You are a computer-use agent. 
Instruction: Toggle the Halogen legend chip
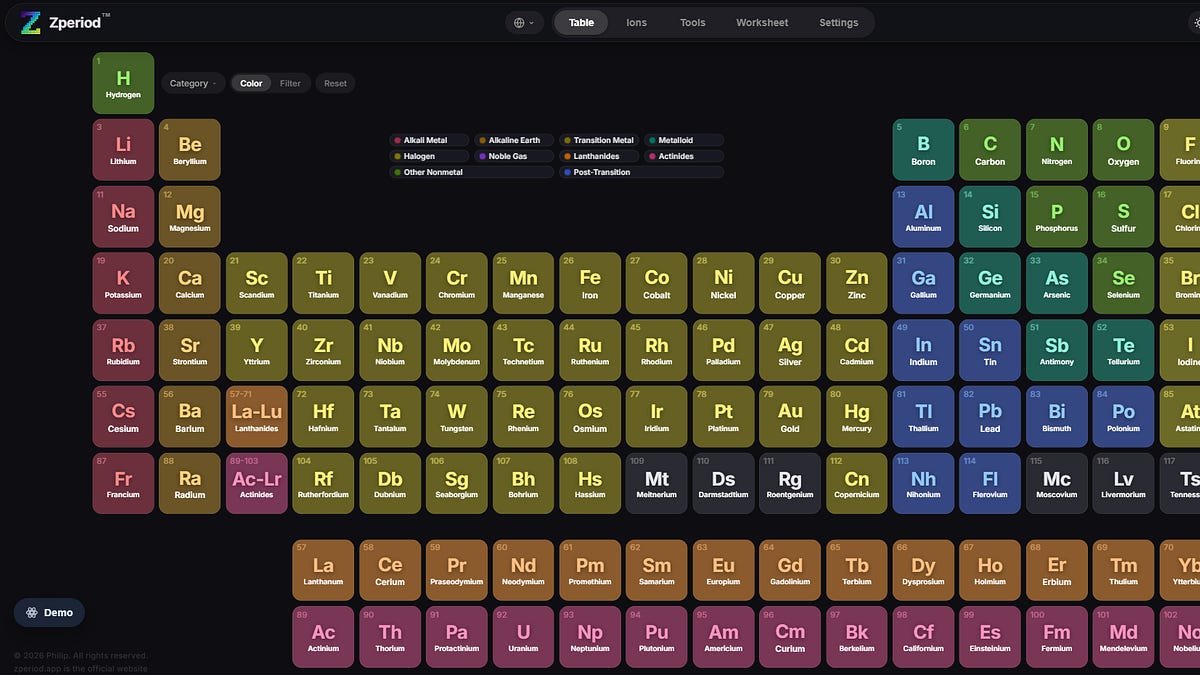pos(429,156)
